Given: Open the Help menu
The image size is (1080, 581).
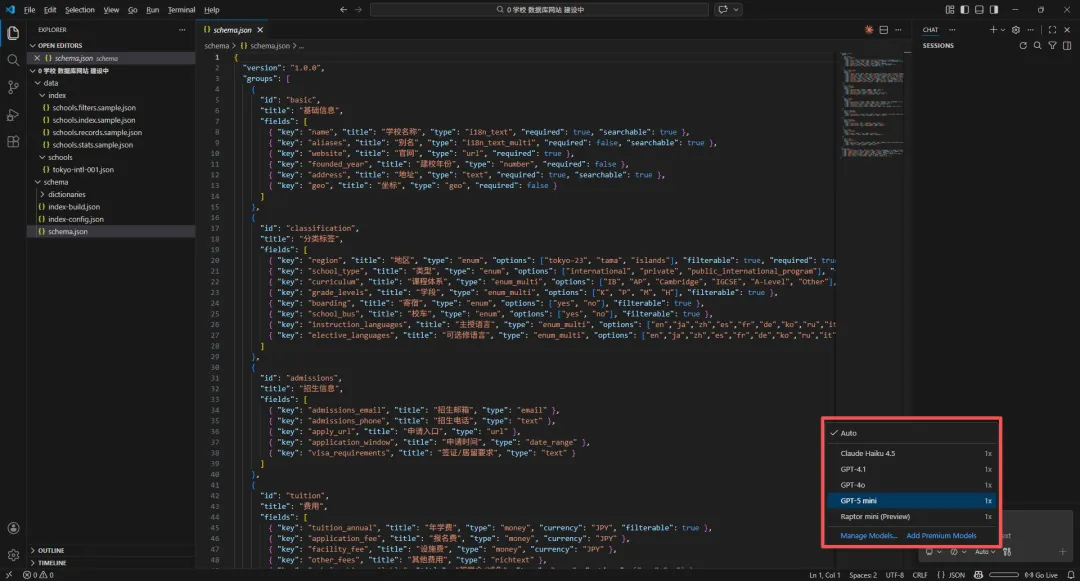Looking at the screenshot, I should click(x=211, y=10).
